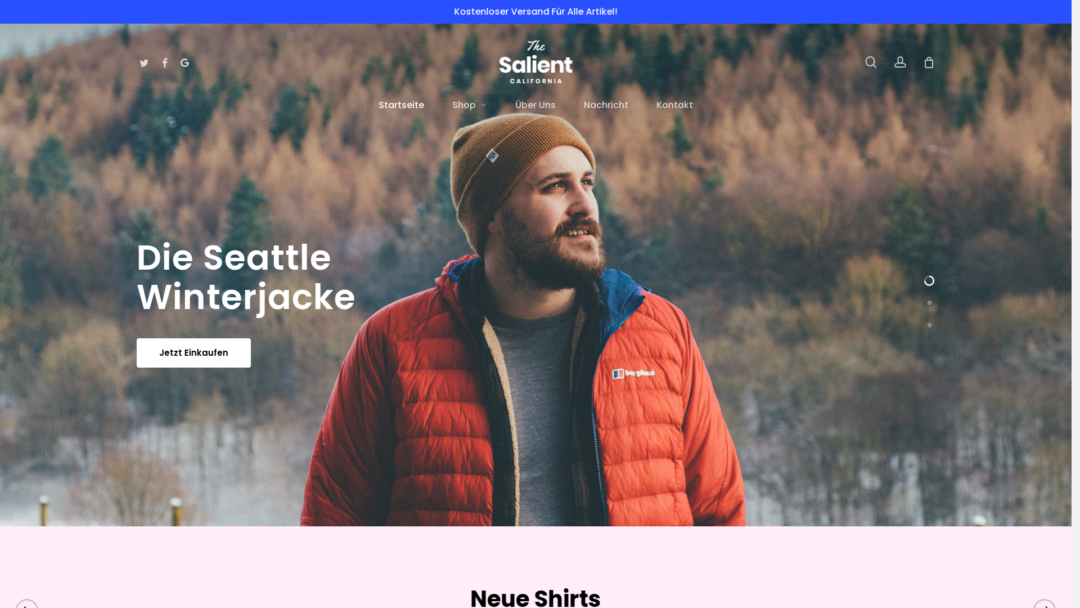This screenshot has height=608, width=1080.
Task: Open the Kontakt page link
Action: [x=674, y=105]
